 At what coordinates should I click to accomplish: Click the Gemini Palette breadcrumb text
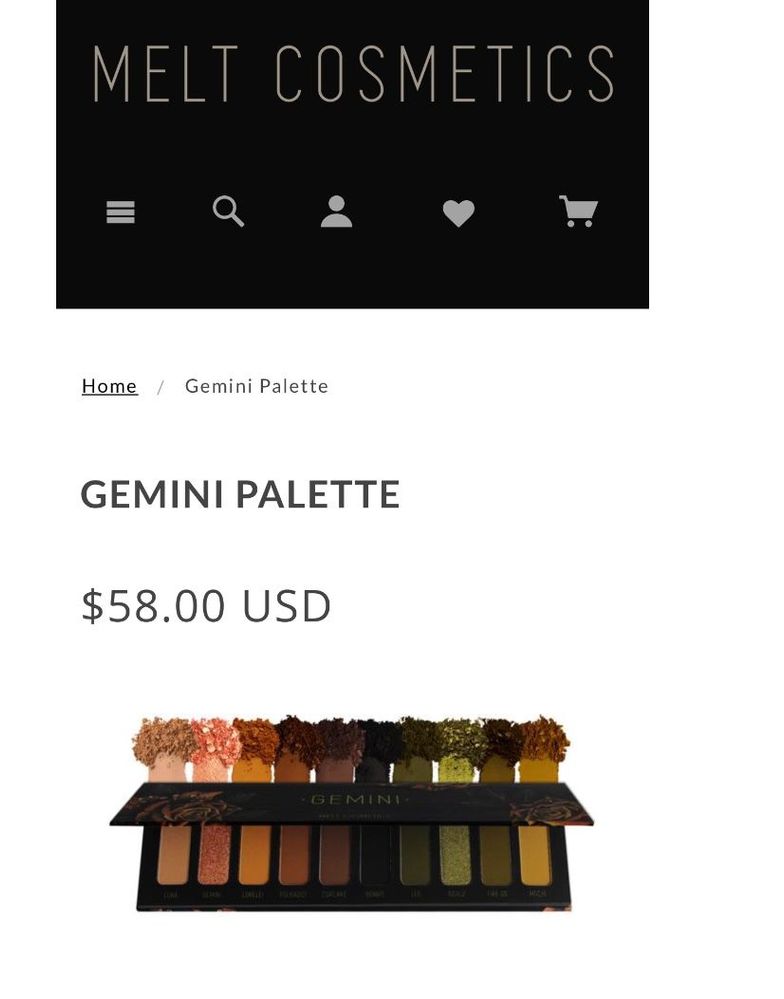257,386
